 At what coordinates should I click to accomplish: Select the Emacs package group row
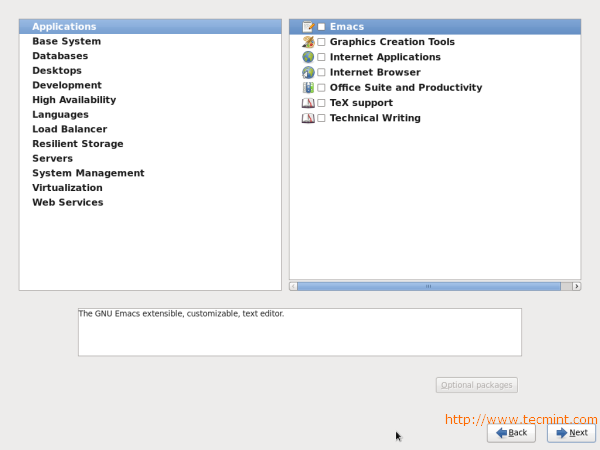[x=435, y=26]
